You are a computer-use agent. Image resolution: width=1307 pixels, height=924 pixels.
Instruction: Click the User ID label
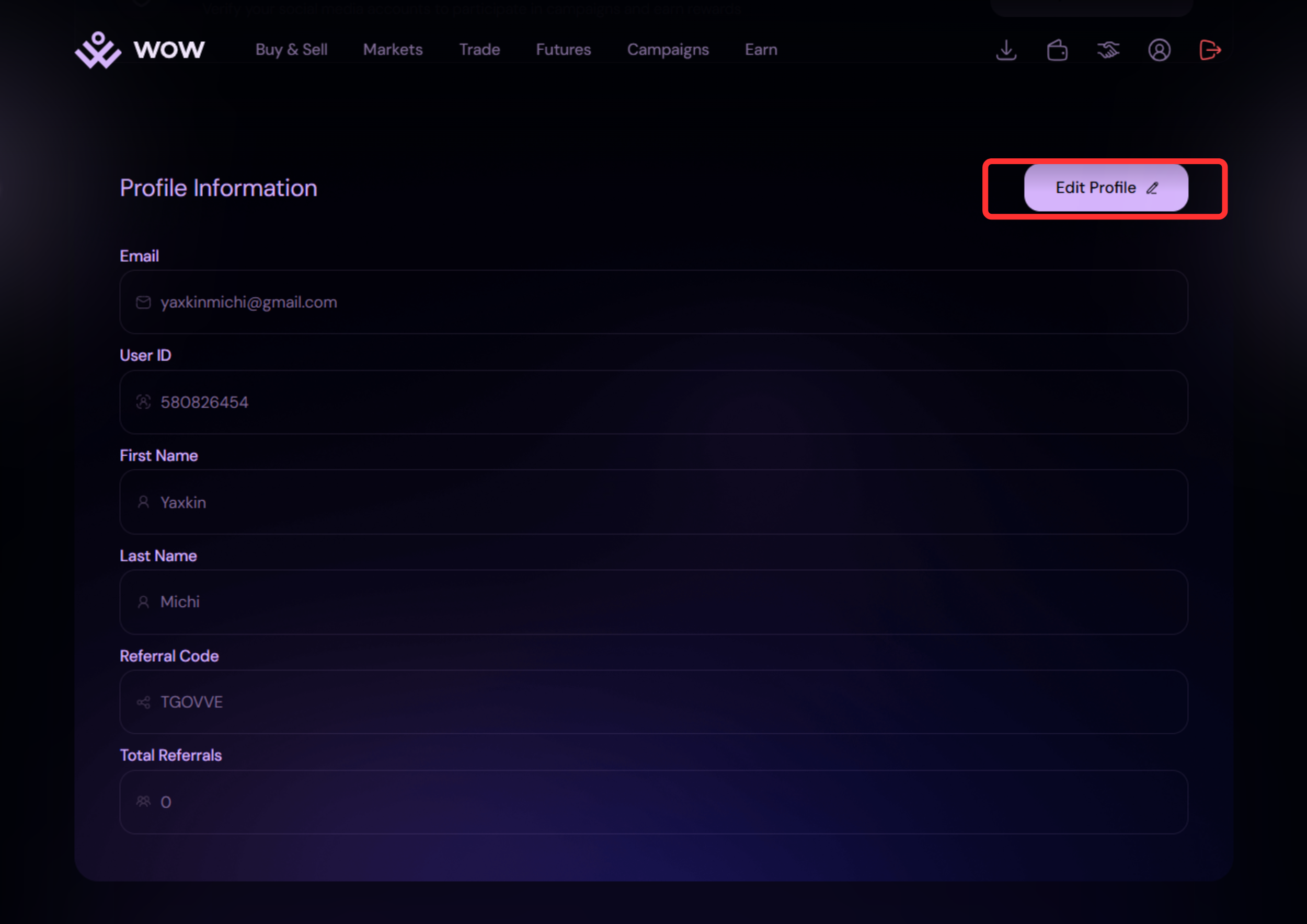146,355
